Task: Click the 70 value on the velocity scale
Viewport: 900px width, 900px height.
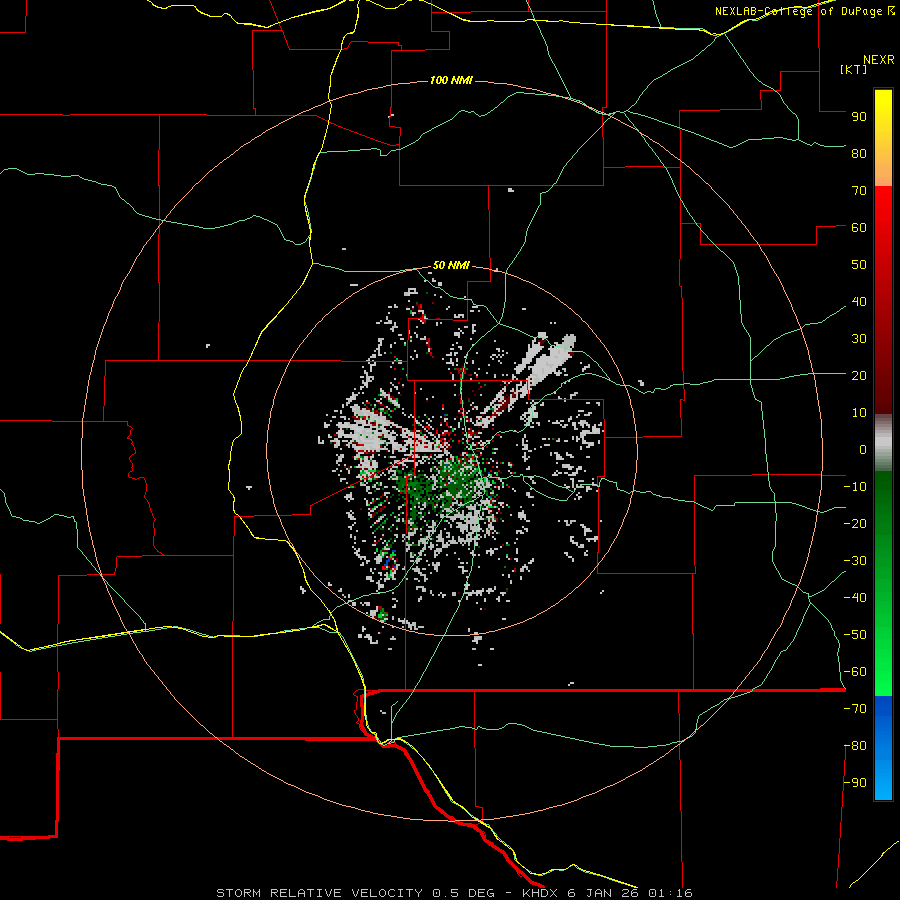Action: [x=859, y=191]
